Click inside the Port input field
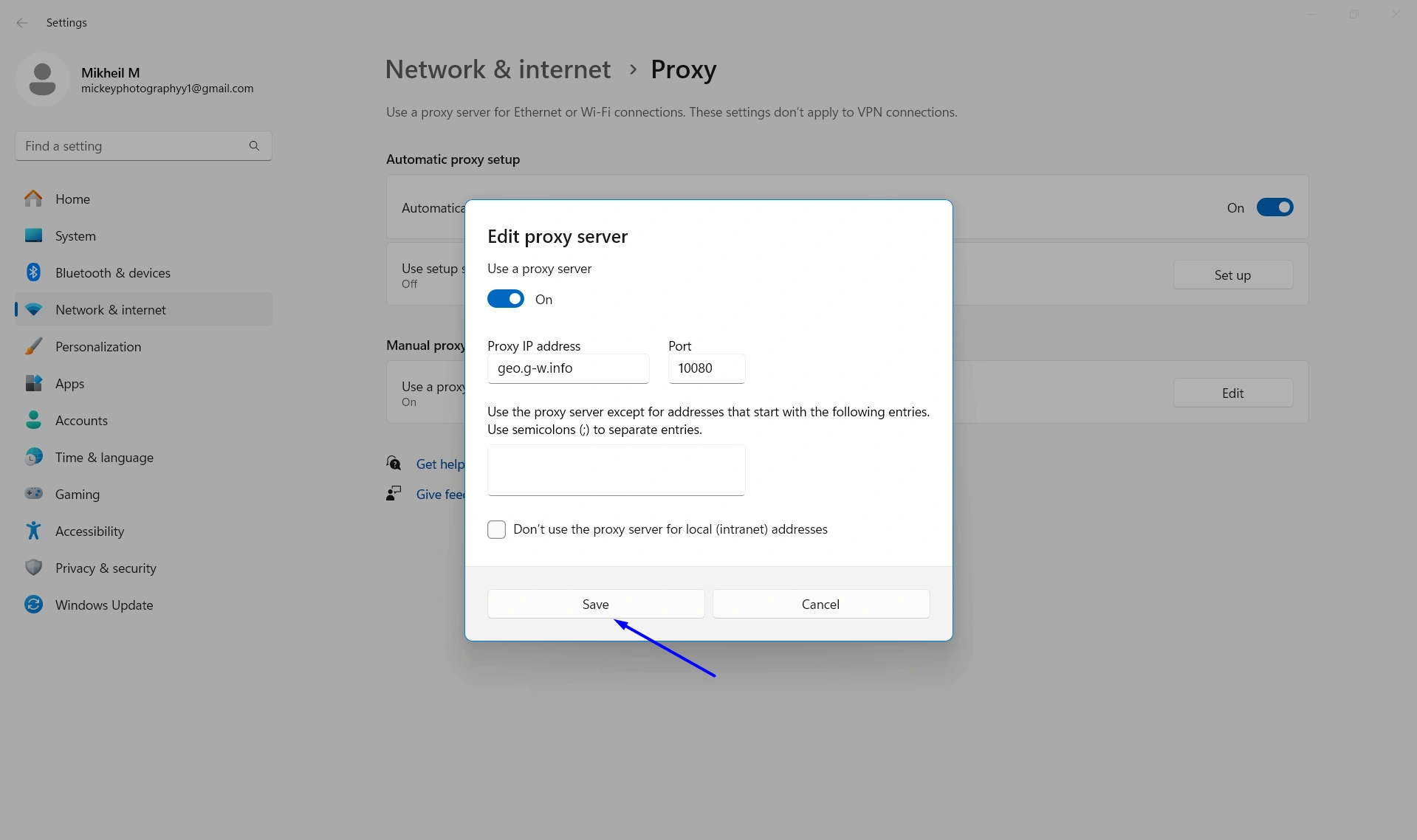Screen dimensions: 1417x840 pos(706,368)
